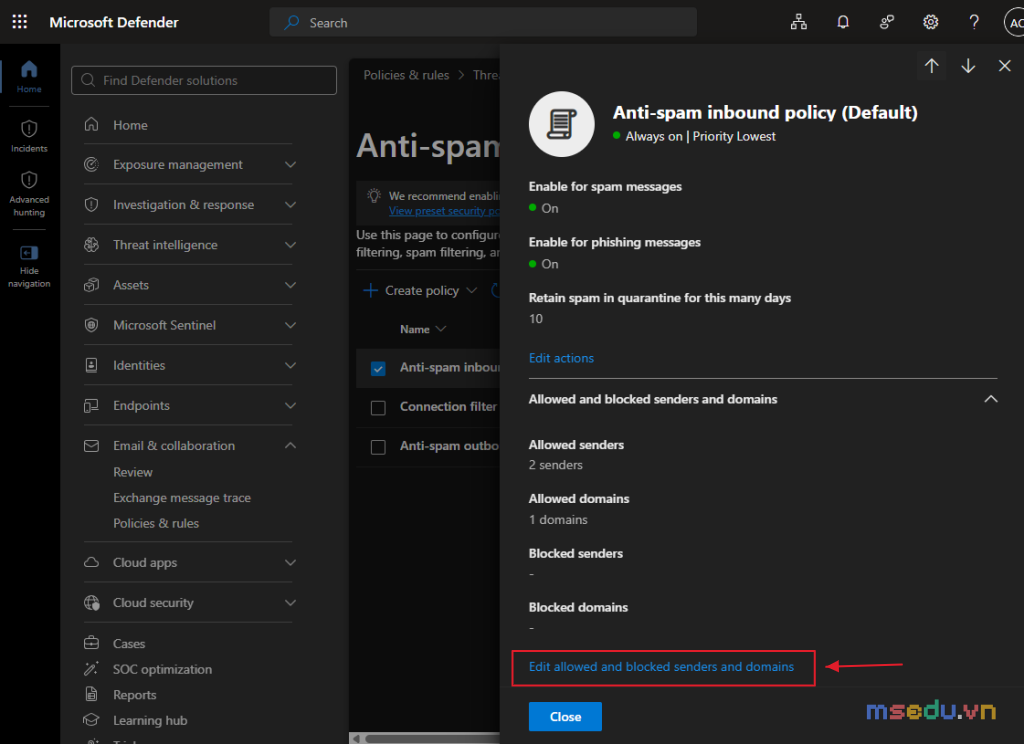The height and width of the screenshot is (744, 1024).
Task: Click the Microsoft Sentinel shield icon
Action: tap(91, 325)
